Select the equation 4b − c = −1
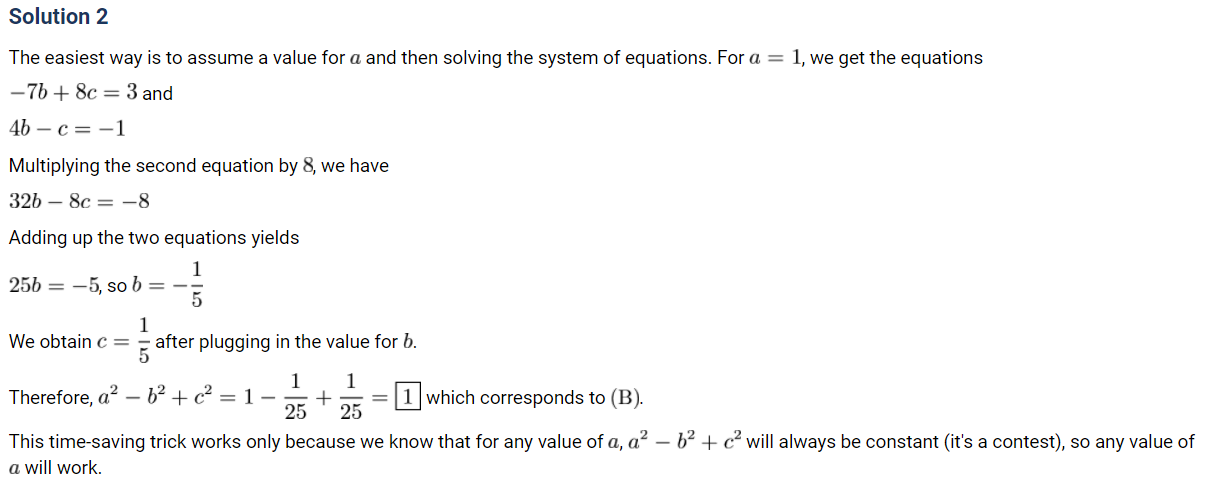 click(67, 129)
